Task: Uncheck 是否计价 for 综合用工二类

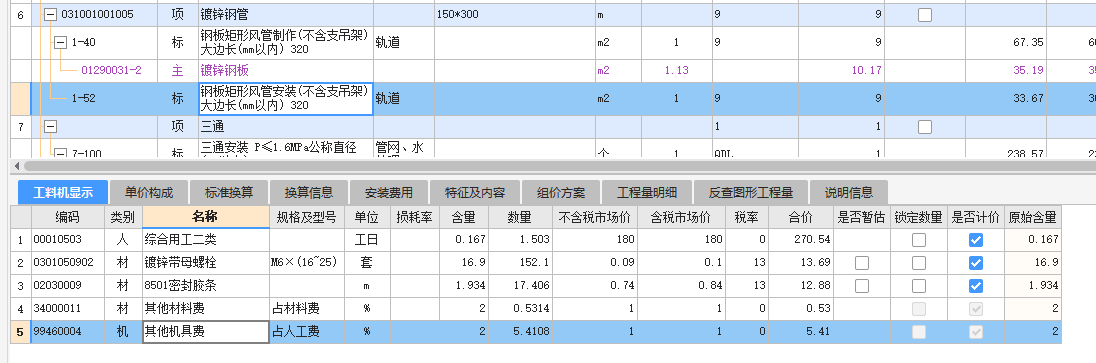Action: click(976, 240)
